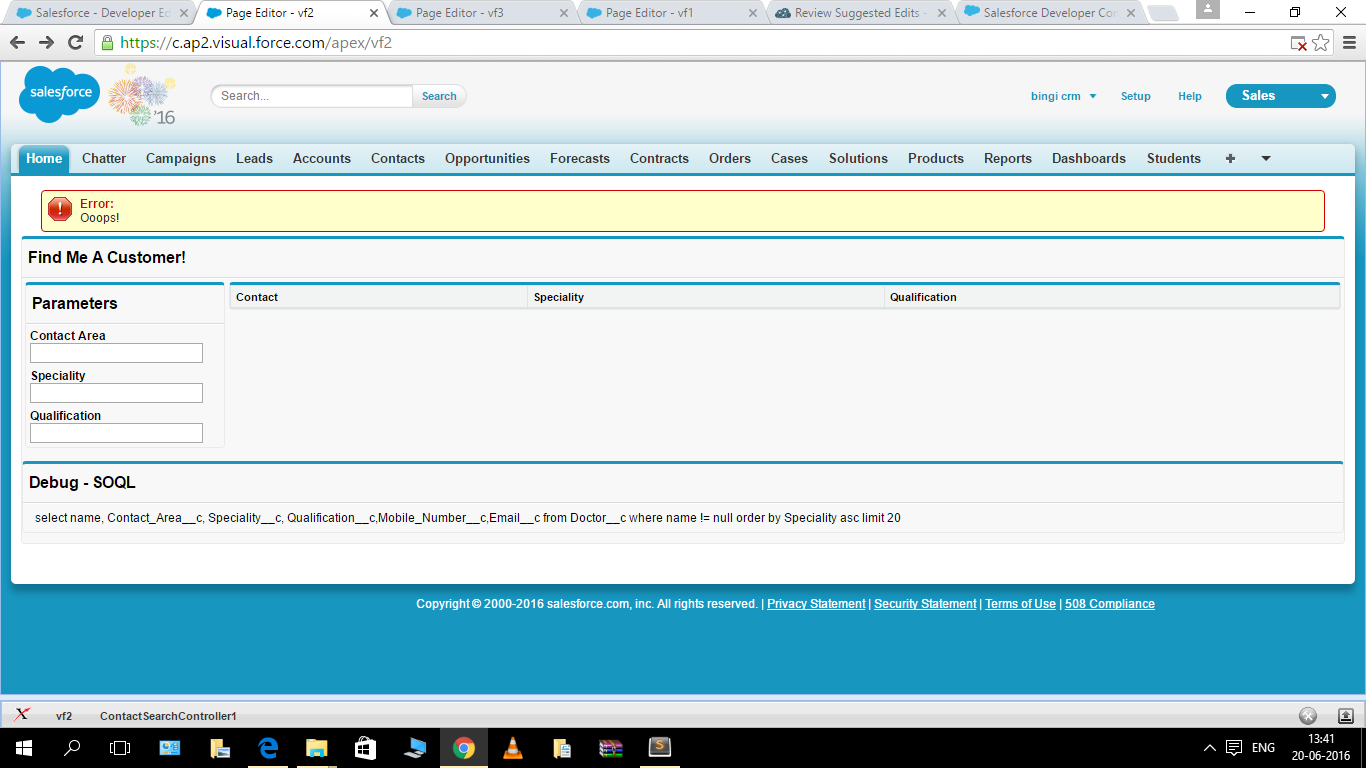Open WinRAR from the taskbar
1366x768 pixels.
click(610, 748)
